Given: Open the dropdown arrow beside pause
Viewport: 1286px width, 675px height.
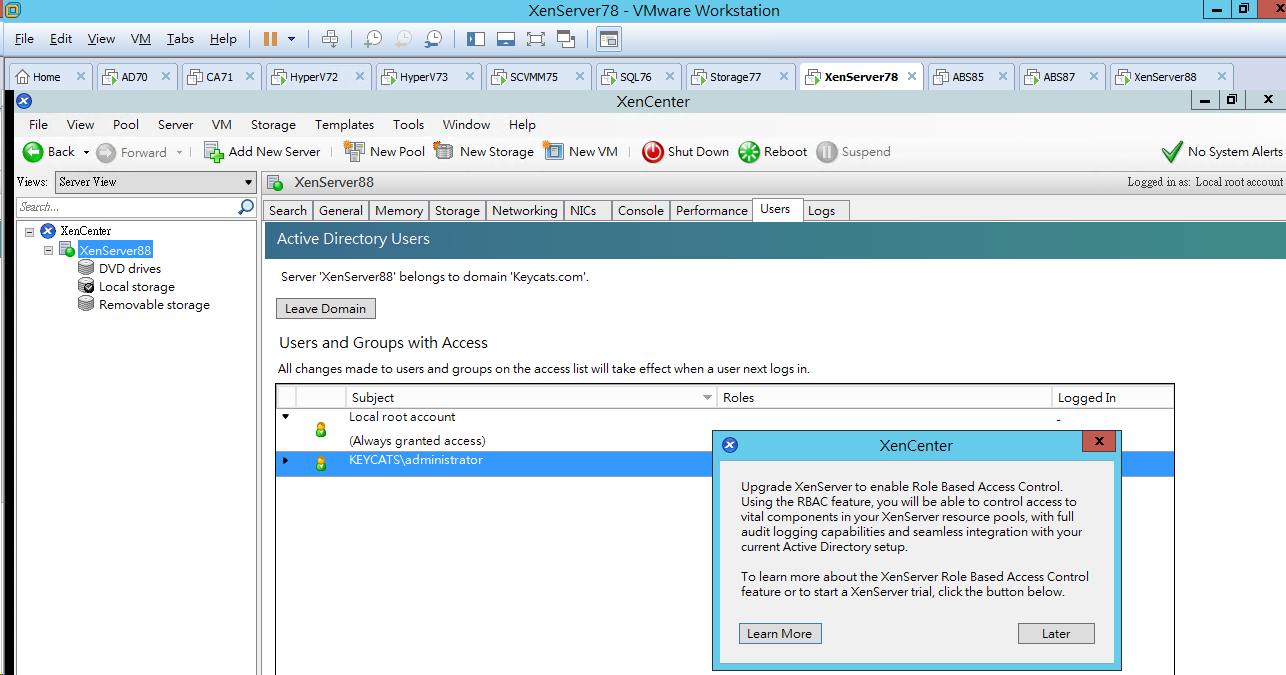Looking at the screenshot, I should pyautogui.click(x=292, y=39).
